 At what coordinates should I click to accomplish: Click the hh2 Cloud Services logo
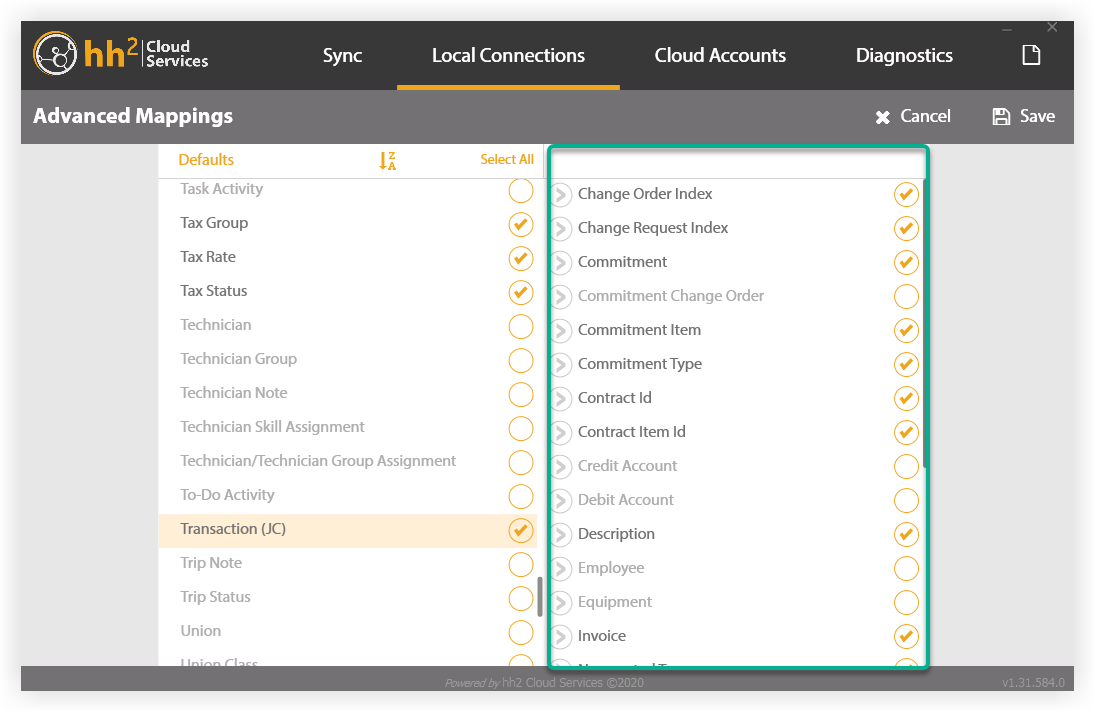pos(121,55)
